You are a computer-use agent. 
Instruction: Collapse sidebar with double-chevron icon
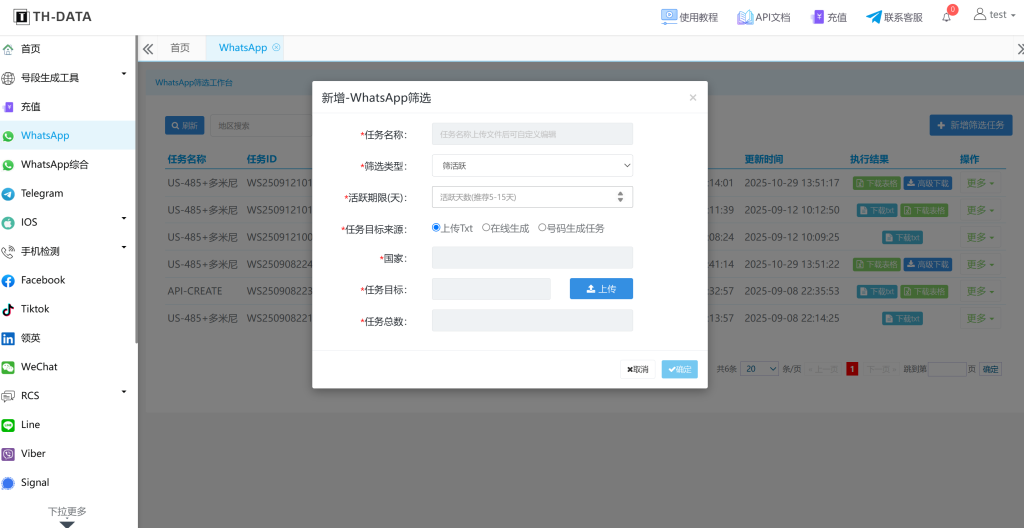coord(148,48)
